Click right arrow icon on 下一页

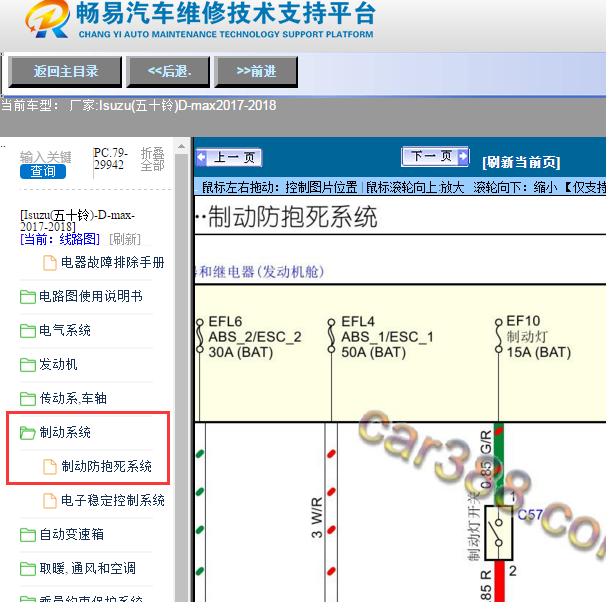(463, 156)
